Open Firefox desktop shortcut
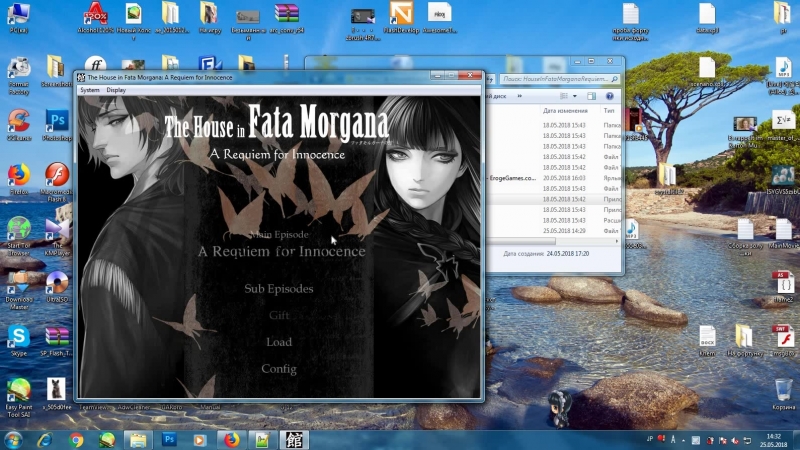The image size is (800, 450). 19,179
